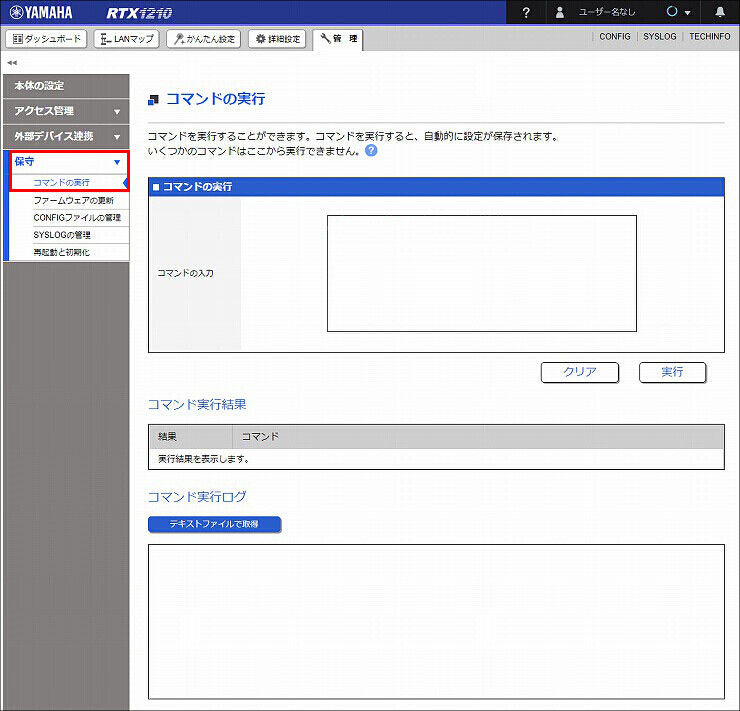The height and width of the screenshot is (711, 740).
Task: Switch to LANマップ tab
Action: pyautogui.click(x=126, y=39)
